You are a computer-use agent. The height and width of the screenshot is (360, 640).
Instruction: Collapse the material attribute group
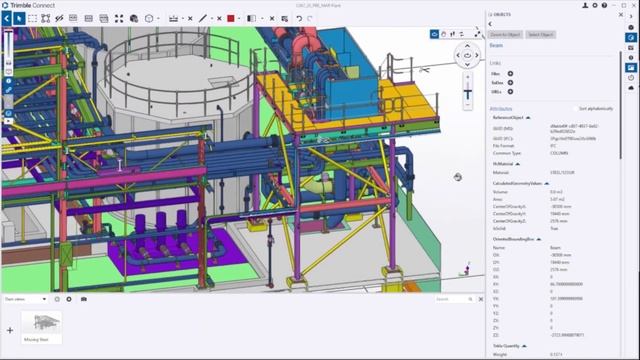point(518,164)
